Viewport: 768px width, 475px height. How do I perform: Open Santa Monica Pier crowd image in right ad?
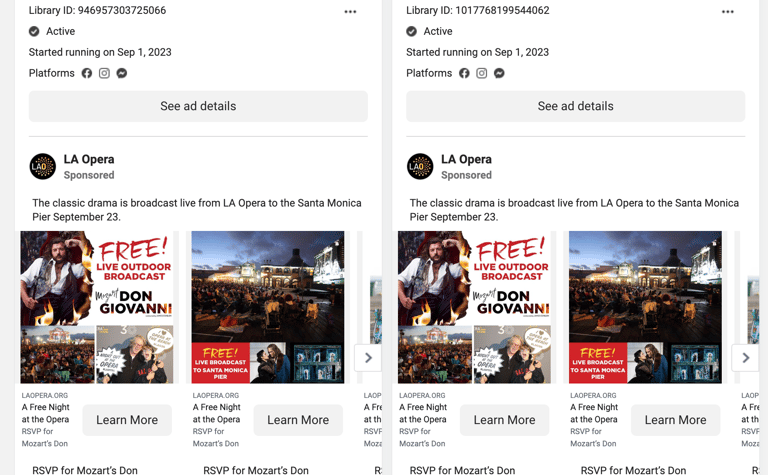coord(645,307)
